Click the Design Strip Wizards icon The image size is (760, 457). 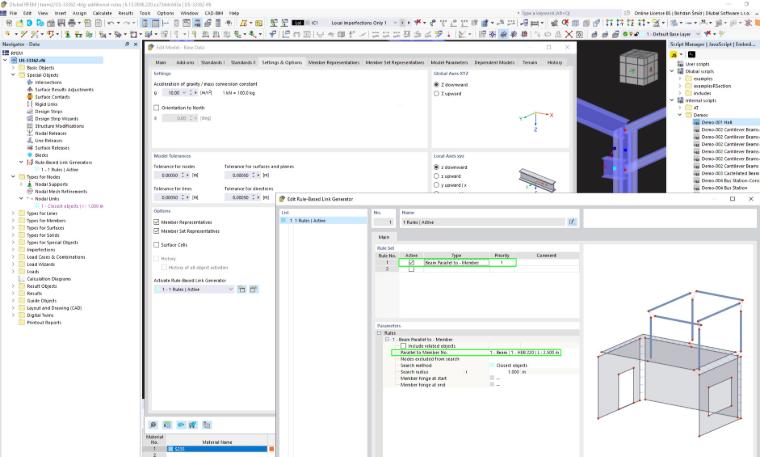click(30, 119)
